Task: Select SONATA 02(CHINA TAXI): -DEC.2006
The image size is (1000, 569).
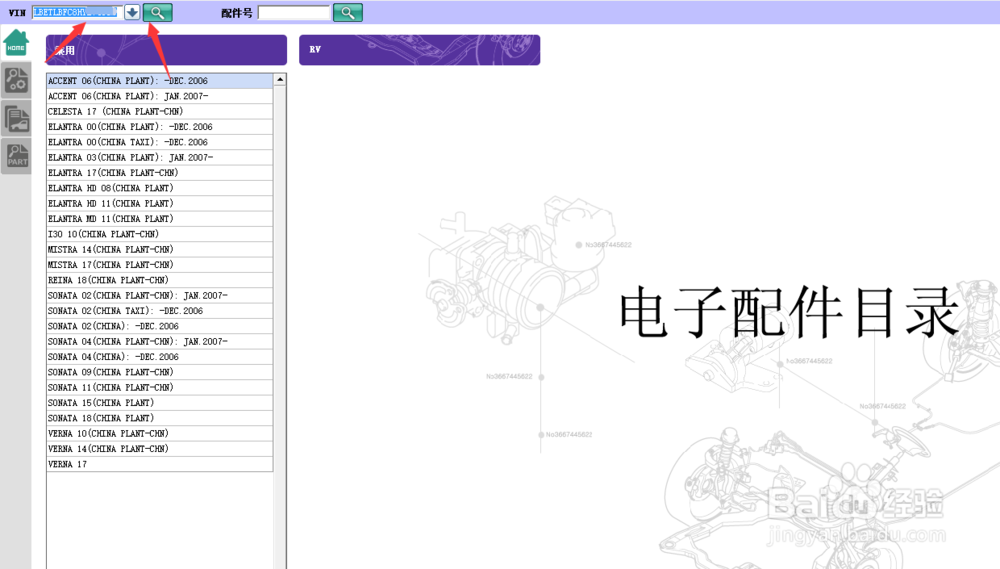Action: coord(159,311)
